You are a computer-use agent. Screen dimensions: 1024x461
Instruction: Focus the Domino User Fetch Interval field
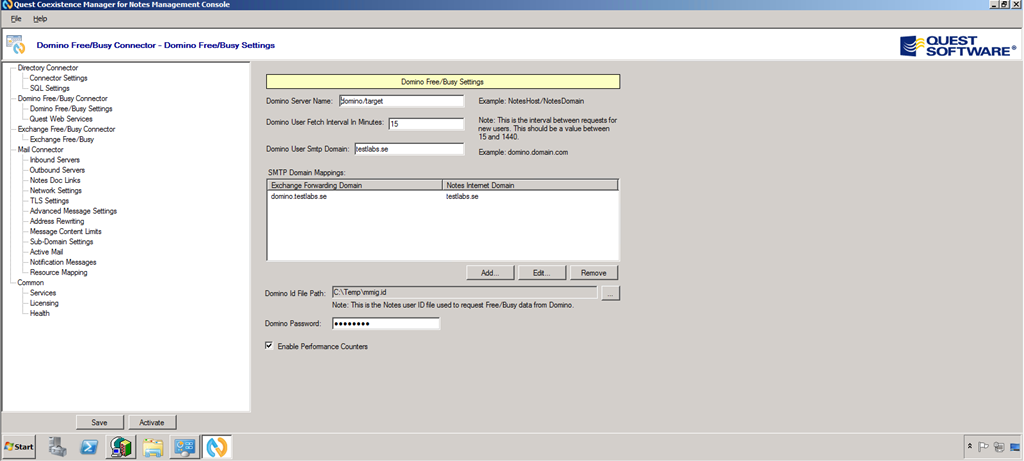[x=426, y=123]
